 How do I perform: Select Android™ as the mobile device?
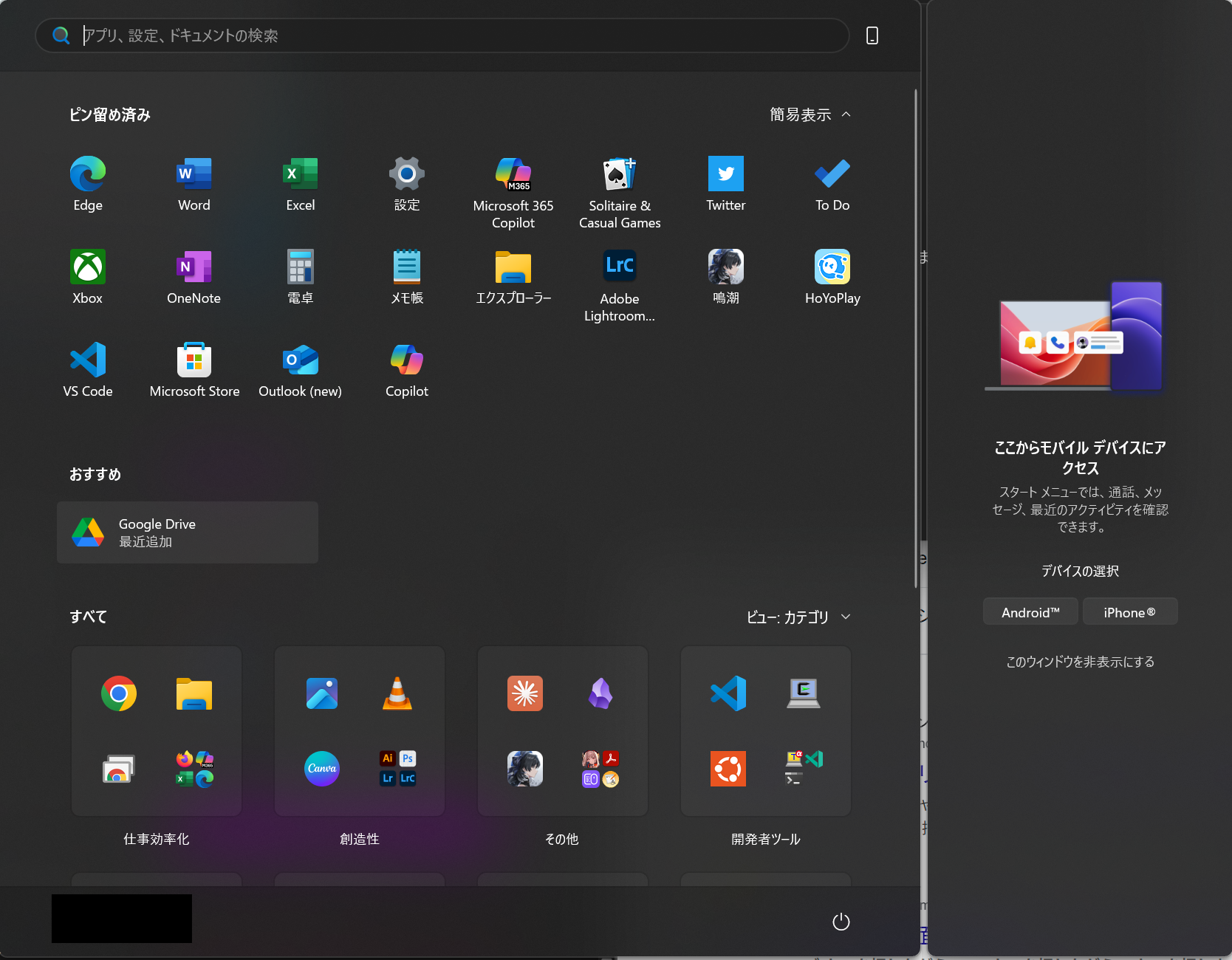[x=1030, y=611]
